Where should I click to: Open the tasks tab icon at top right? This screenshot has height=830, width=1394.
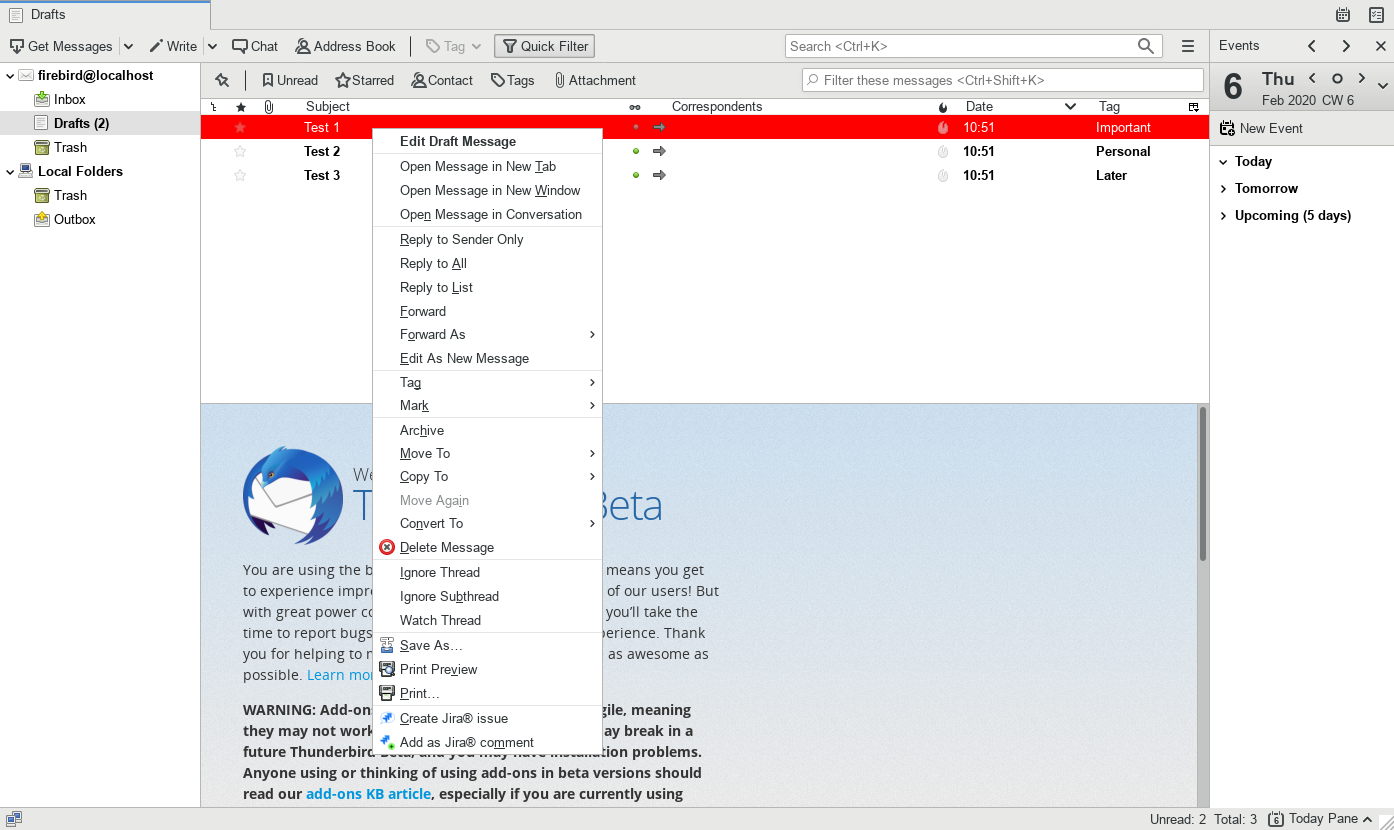(x=1376, y=15)
